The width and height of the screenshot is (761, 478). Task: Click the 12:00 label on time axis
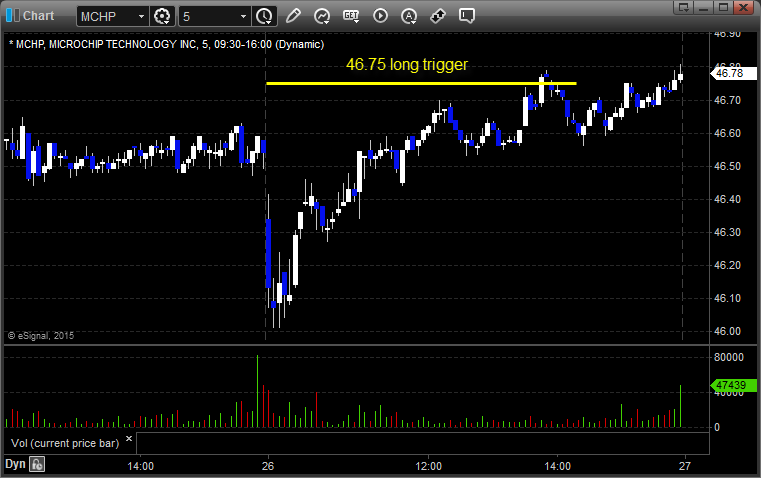(x=429, y=466)
